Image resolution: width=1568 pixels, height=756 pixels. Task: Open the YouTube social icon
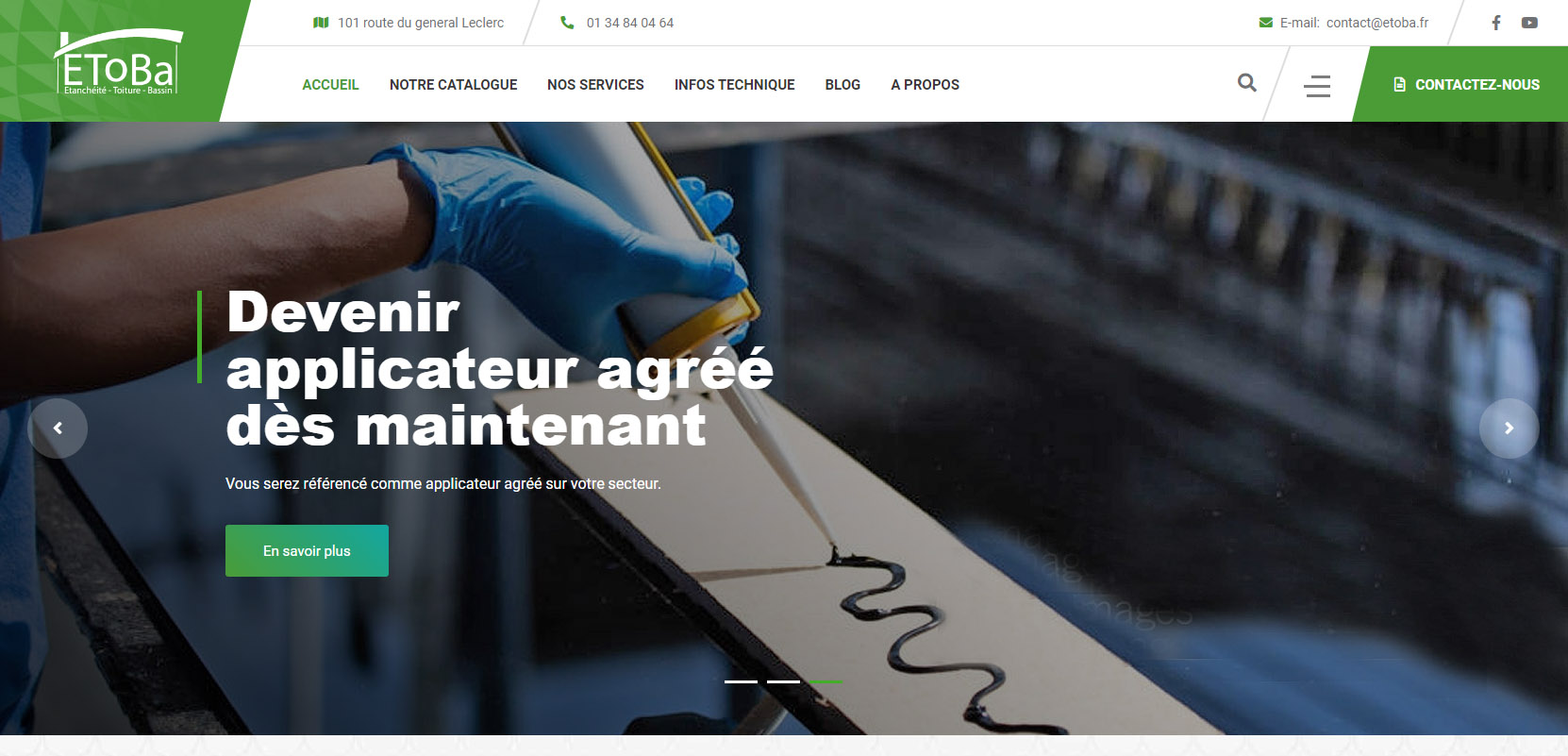point(1529,23)
